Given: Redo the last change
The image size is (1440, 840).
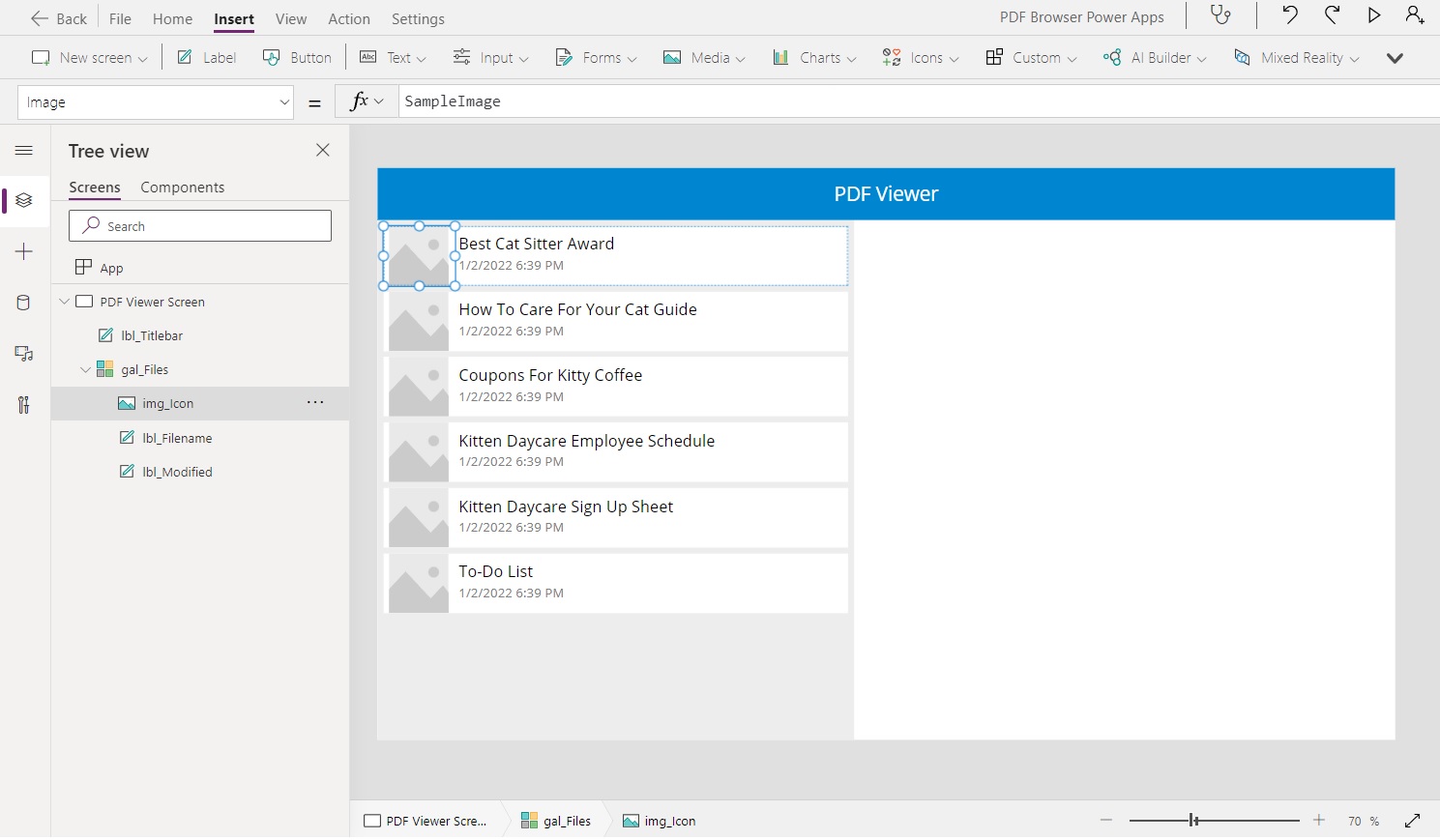Looking at the screenshot, I should tap(1332, 15).
